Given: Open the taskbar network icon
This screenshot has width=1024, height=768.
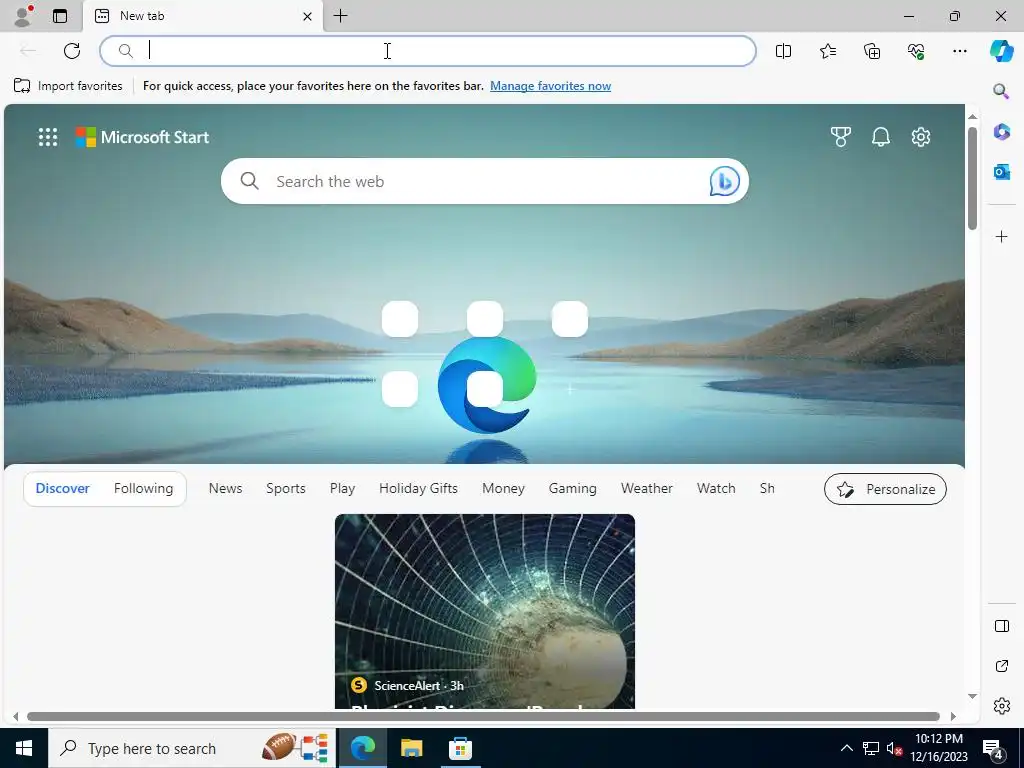Looking at the screenshot, I should (871, 748).
